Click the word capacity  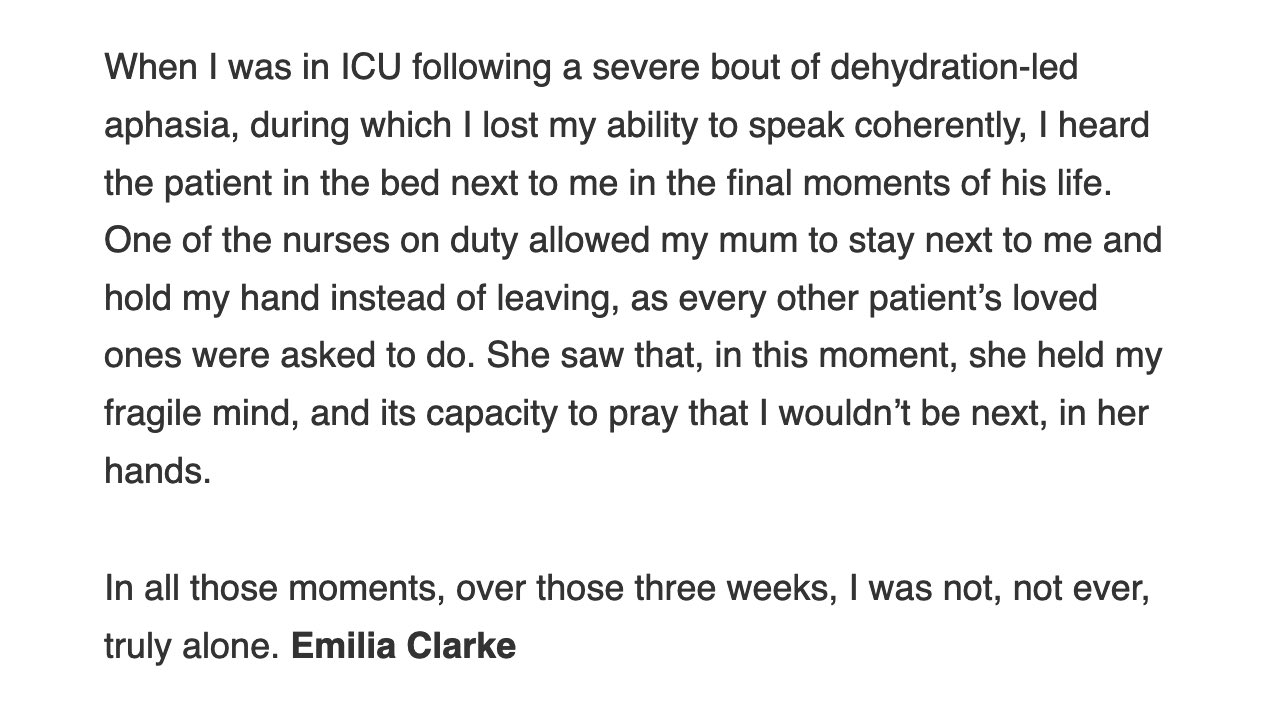[x=515, y=414]
